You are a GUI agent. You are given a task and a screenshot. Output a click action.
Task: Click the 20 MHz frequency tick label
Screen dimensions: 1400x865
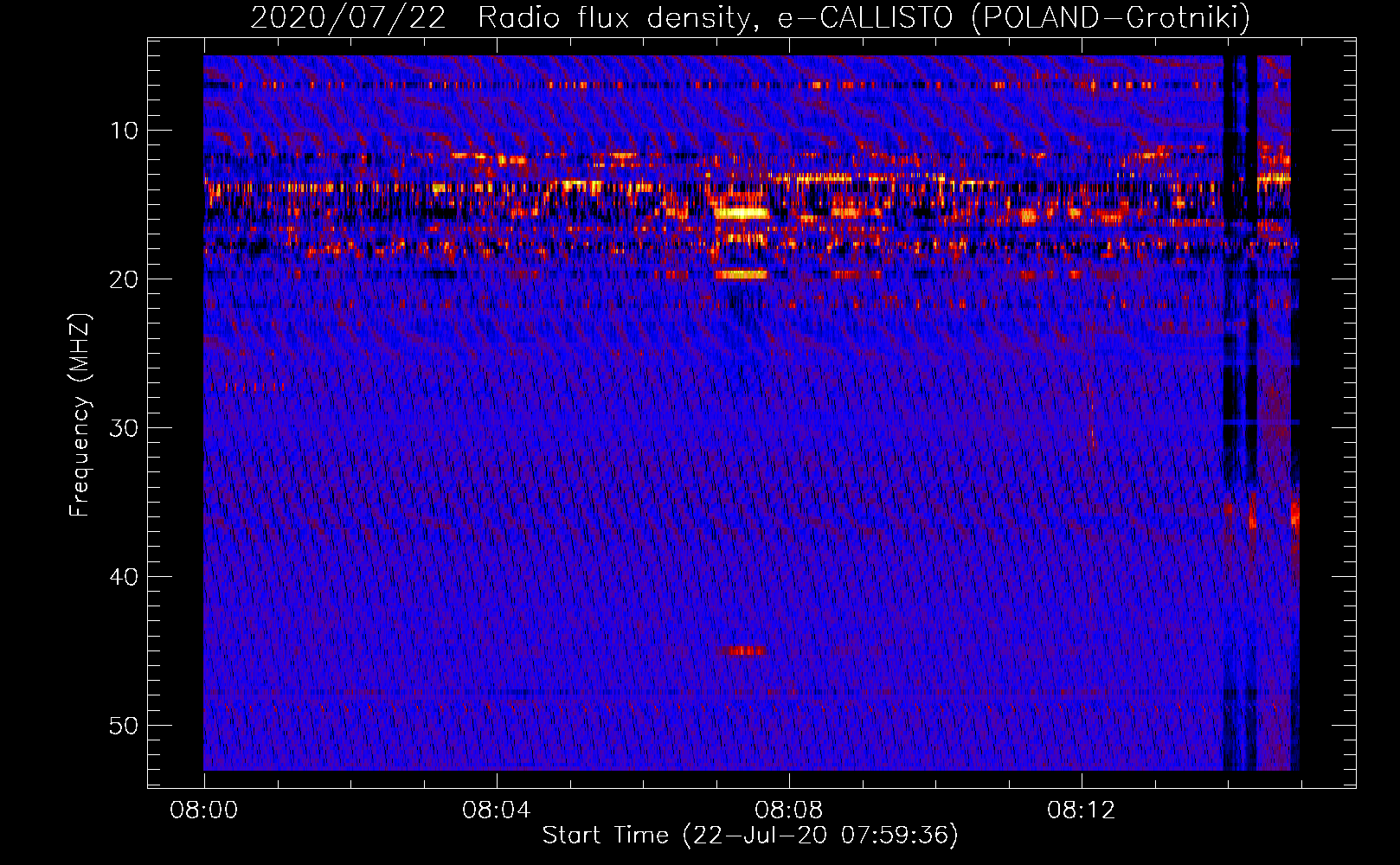(x=124, y=279)
